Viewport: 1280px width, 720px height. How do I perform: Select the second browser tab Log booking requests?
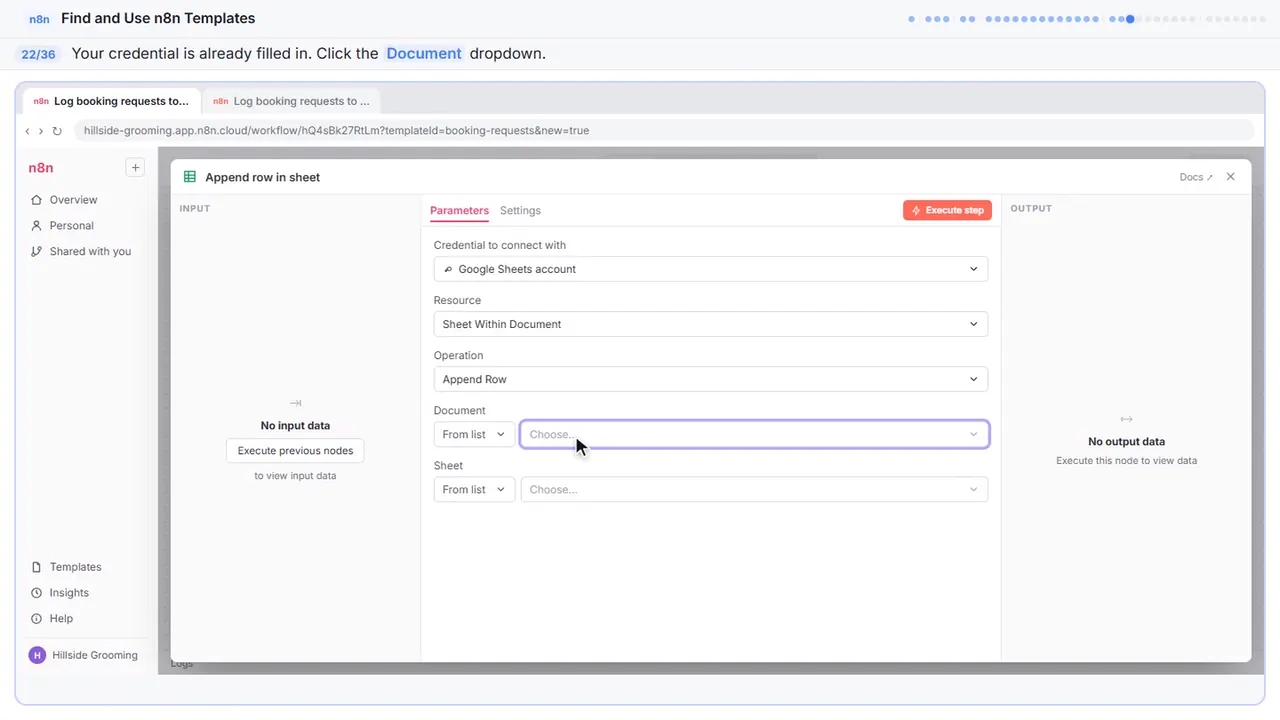291,101
